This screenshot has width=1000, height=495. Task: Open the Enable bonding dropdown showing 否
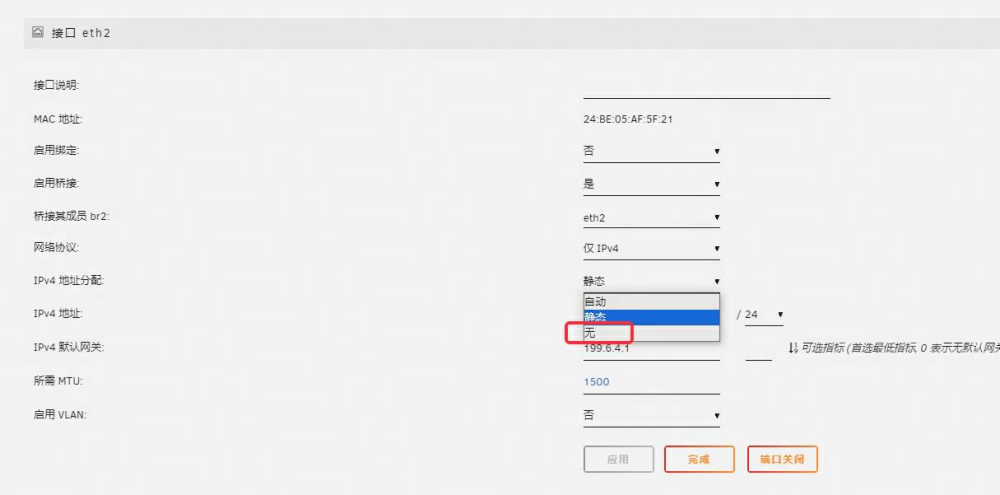tap(651, 151)
